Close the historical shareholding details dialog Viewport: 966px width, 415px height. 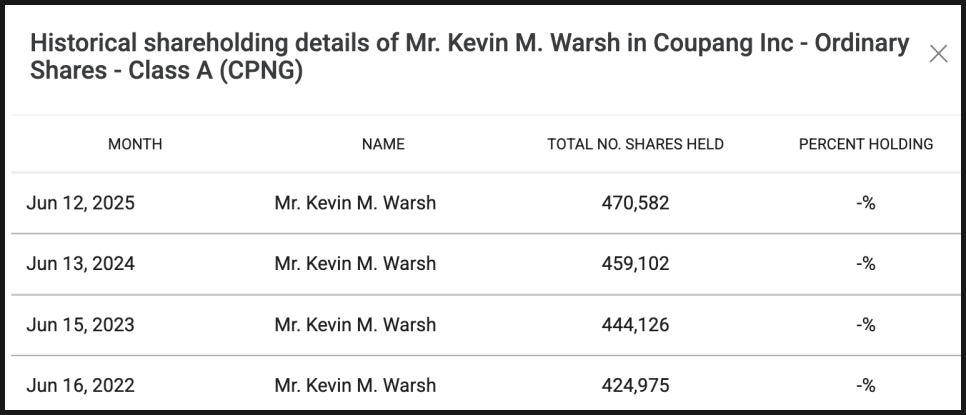[x=938, y=54]
